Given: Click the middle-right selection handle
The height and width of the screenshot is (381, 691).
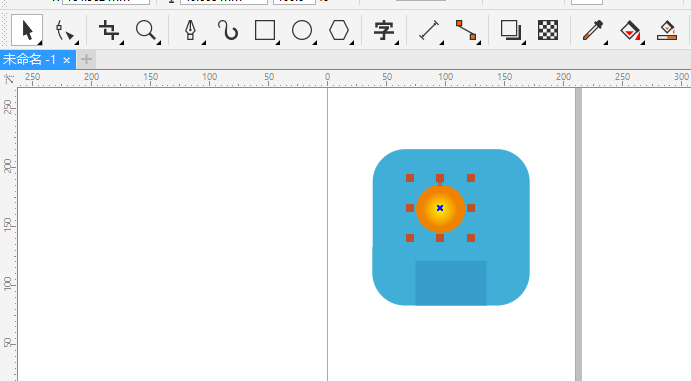Looking at the screenshot, I should coord(471,208).
